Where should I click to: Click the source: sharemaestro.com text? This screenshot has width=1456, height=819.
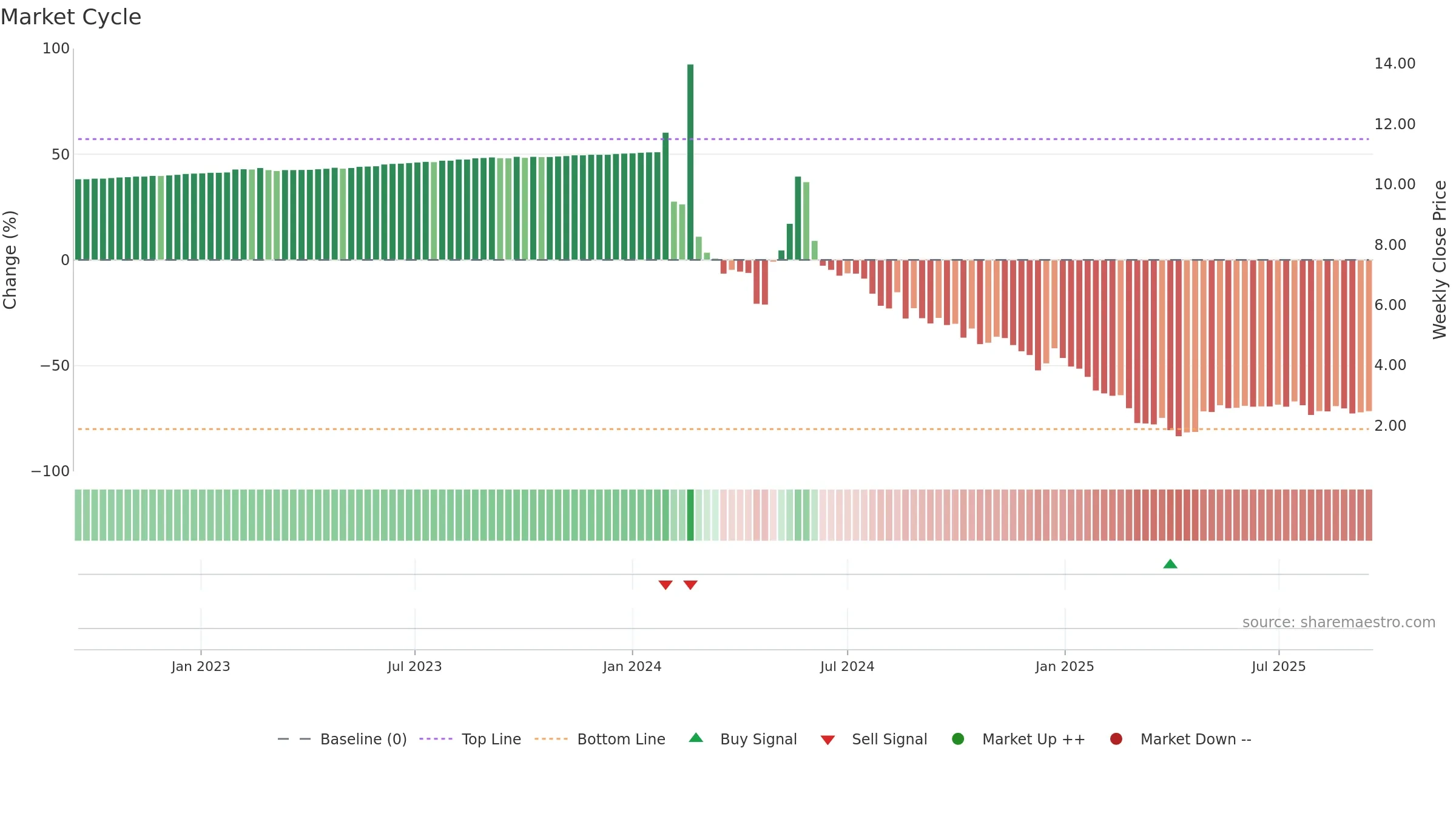point(1339,622)
